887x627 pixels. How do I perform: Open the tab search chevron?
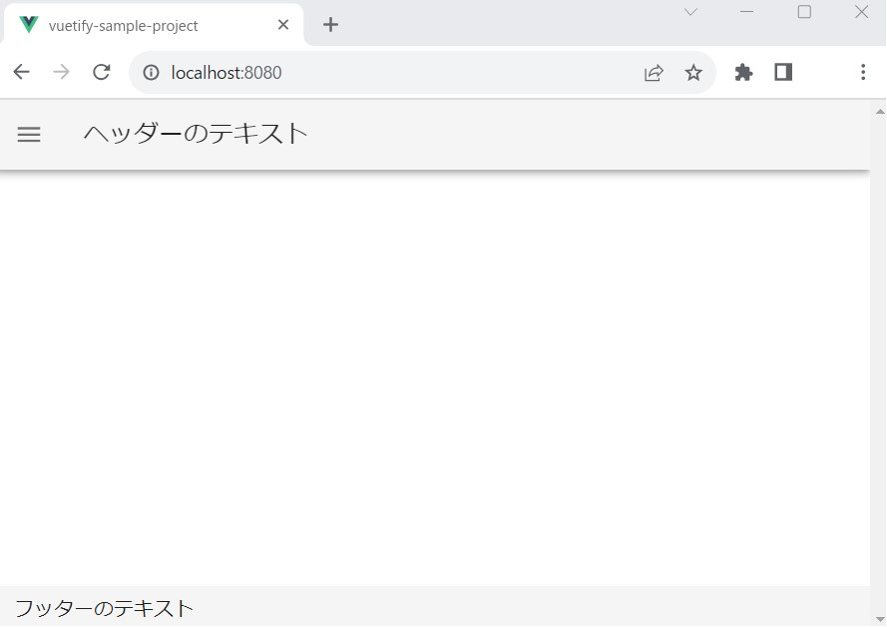click(690, 12)
